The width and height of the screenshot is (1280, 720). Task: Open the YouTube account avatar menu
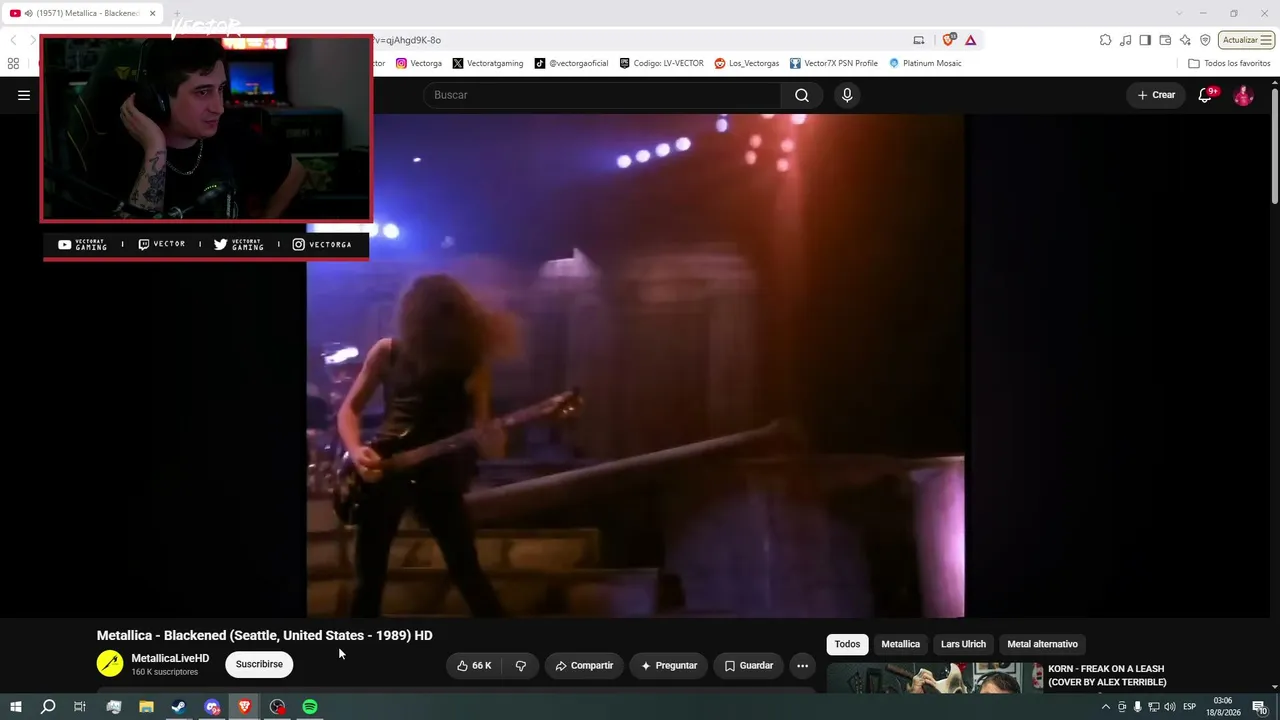point(1243,95)
